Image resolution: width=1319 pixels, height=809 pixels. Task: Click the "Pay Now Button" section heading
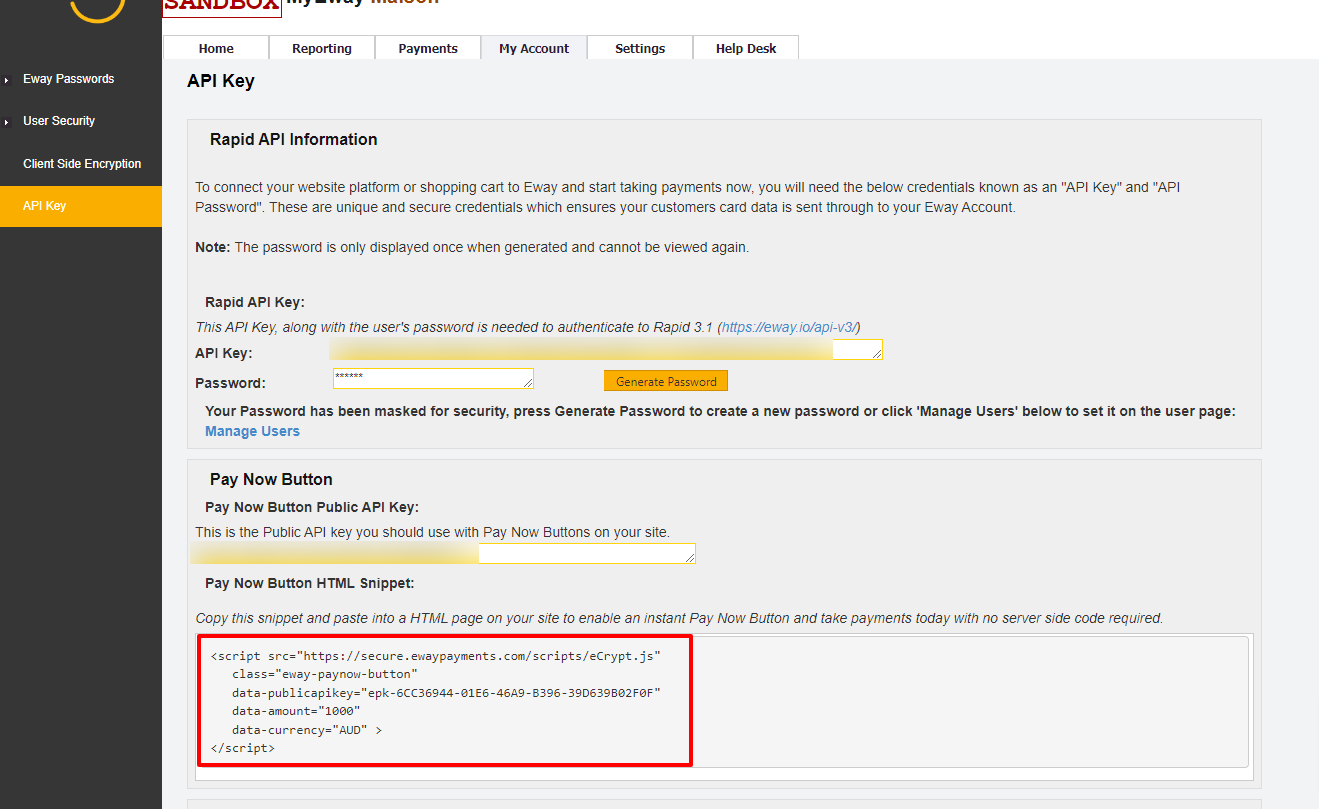click(x=271, y=480)
